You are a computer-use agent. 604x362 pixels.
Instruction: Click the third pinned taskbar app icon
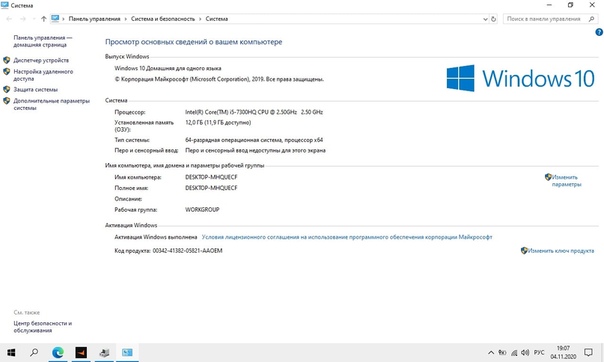pyautogui.click(x=104, y=352)
